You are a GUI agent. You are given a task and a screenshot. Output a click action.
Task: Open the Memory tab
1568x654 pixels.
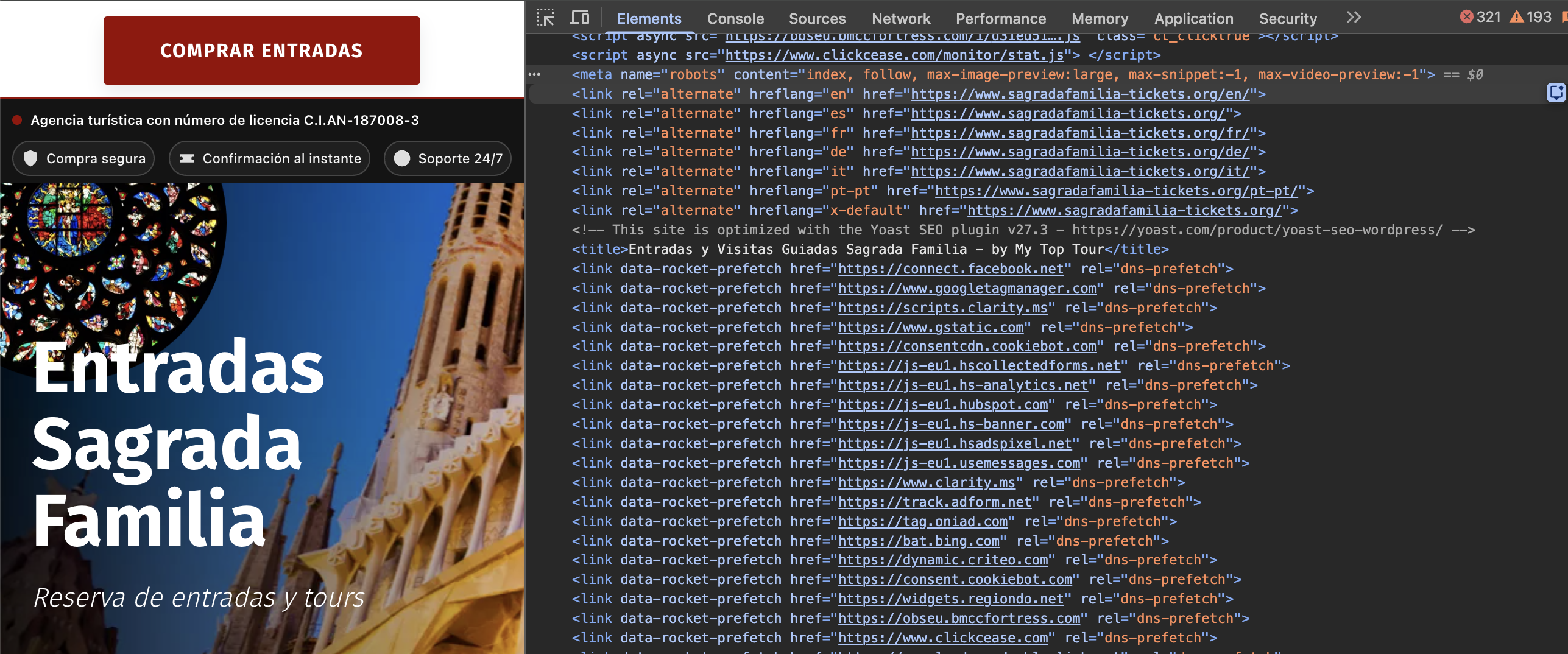pos(1100,18)
